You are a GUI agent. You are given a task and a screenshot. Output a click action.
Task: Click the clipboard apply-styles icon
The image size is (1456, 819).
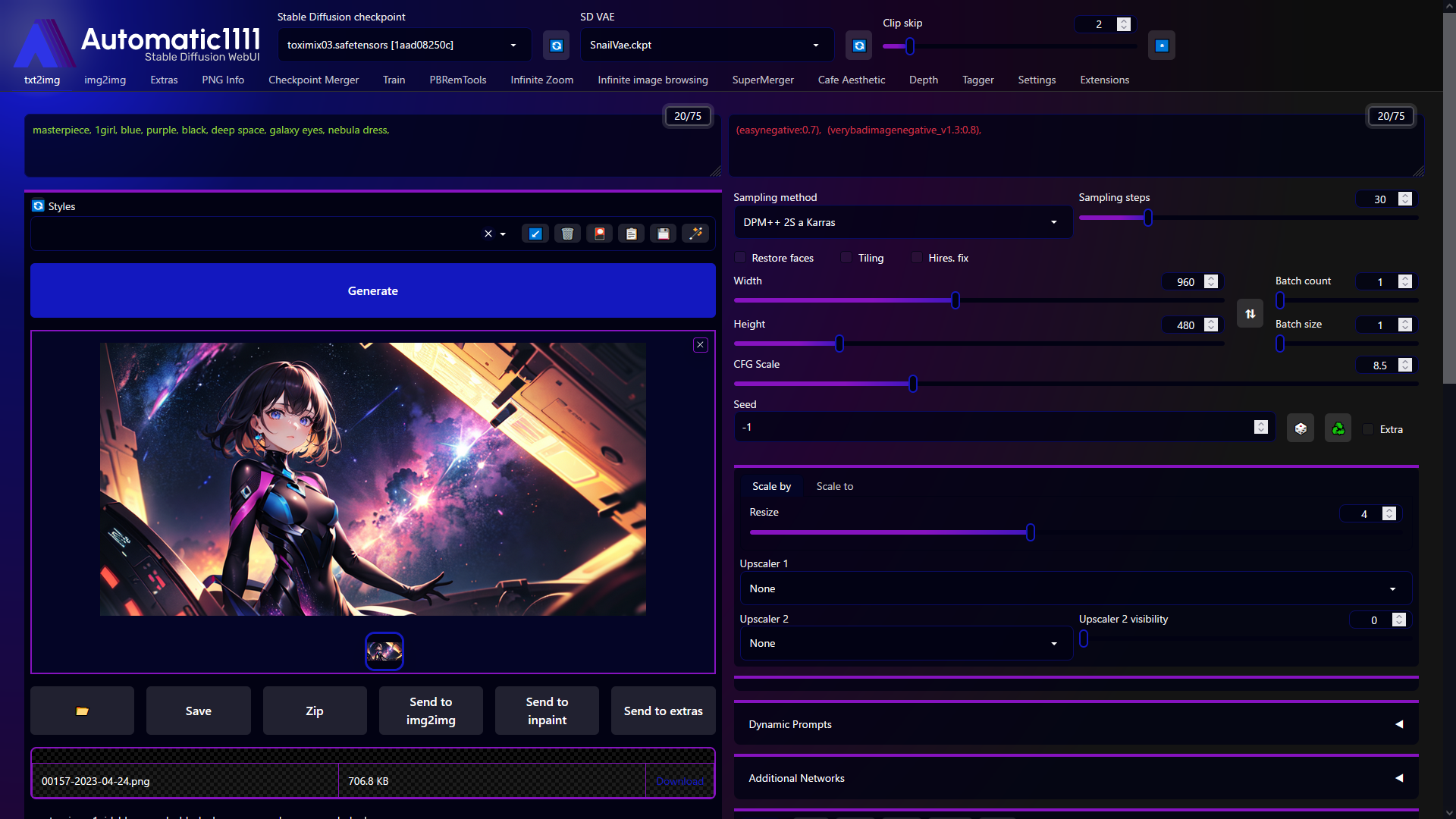pos(631,234)
